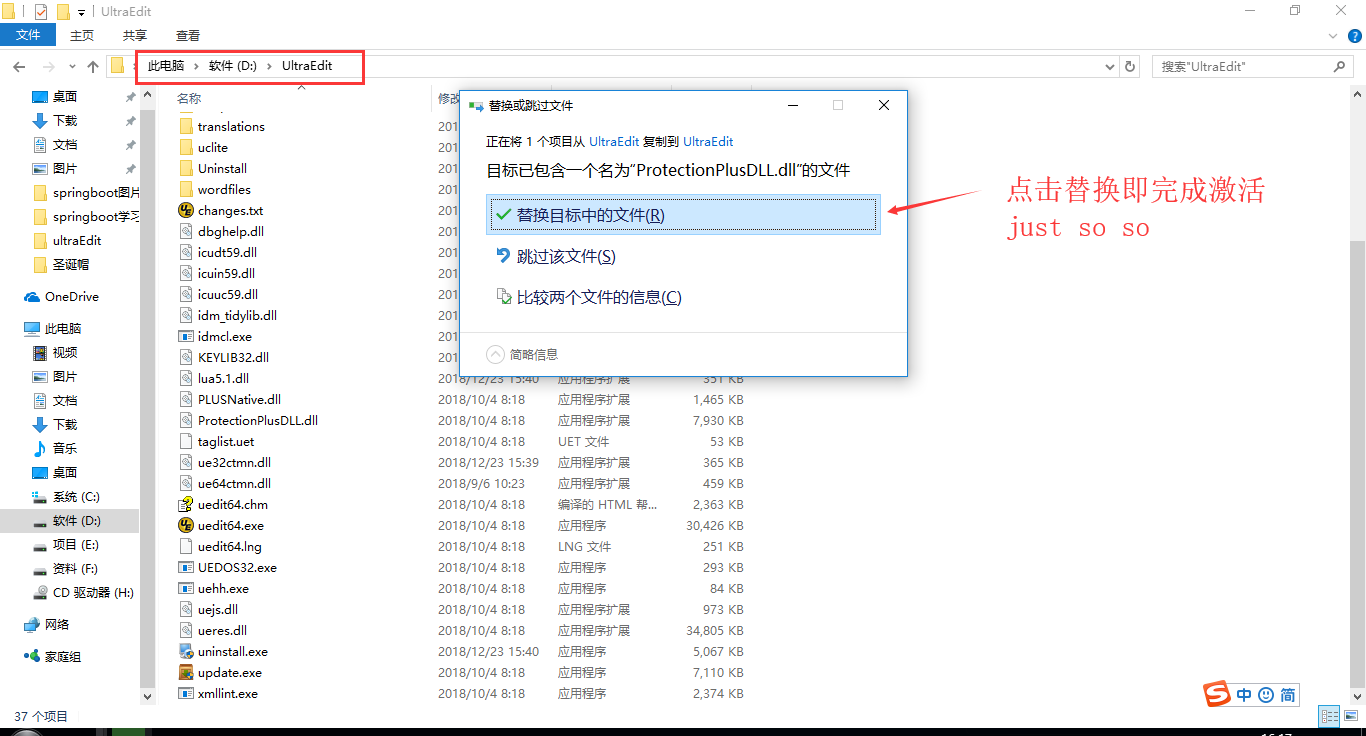Switch to large icons view layout
1366x736 pixels.
tap(1350, 716)
